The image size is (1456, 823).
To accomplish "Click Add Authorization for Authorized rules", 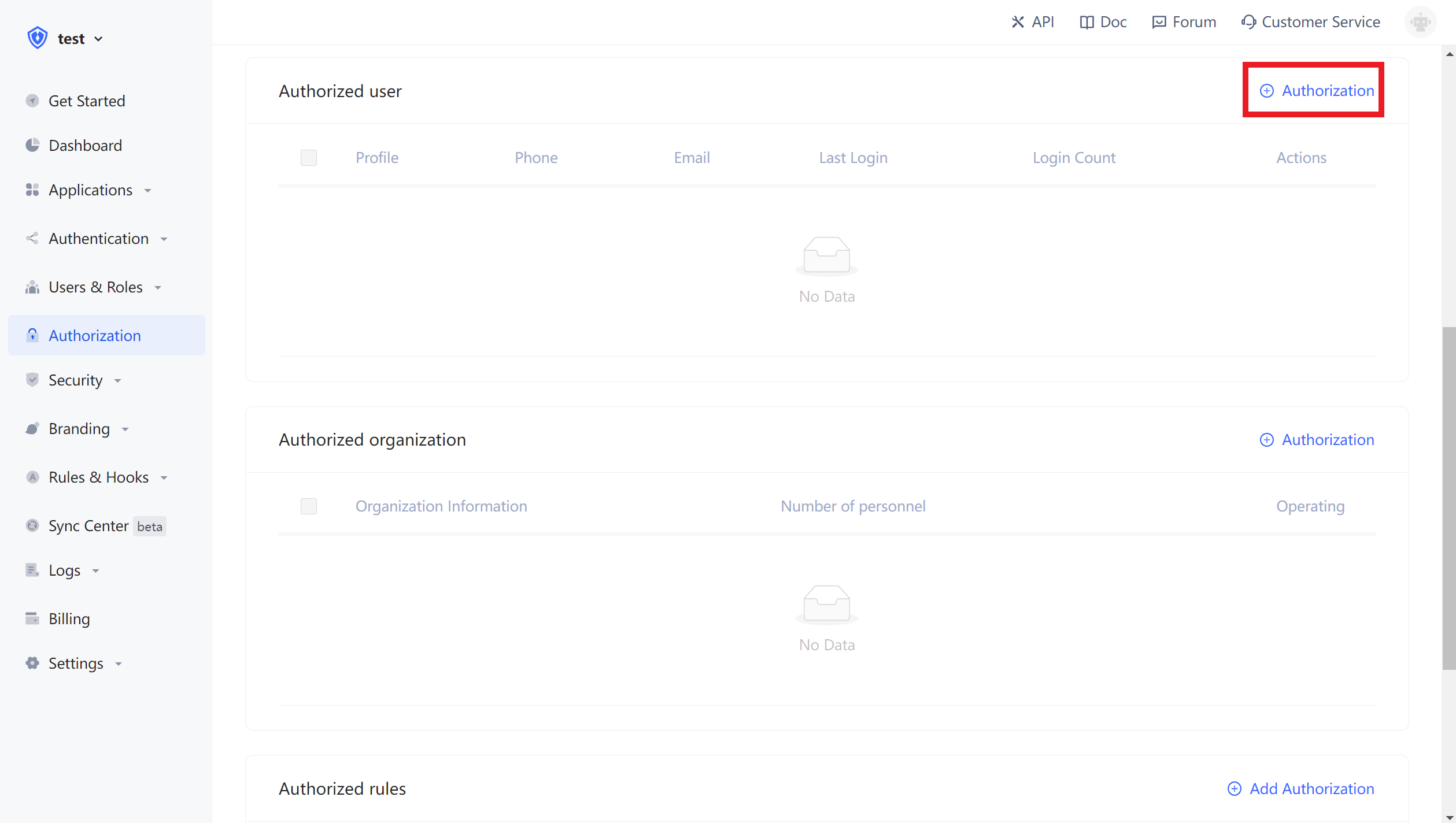I will 1301,789.
